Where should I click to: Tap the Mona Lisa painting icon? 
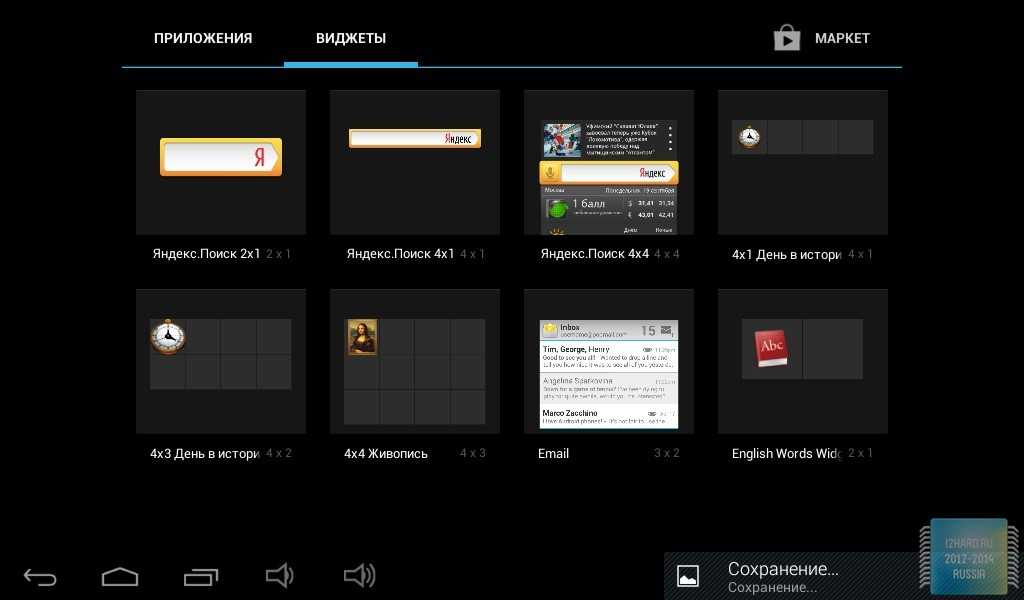click(x=362, y=337)
